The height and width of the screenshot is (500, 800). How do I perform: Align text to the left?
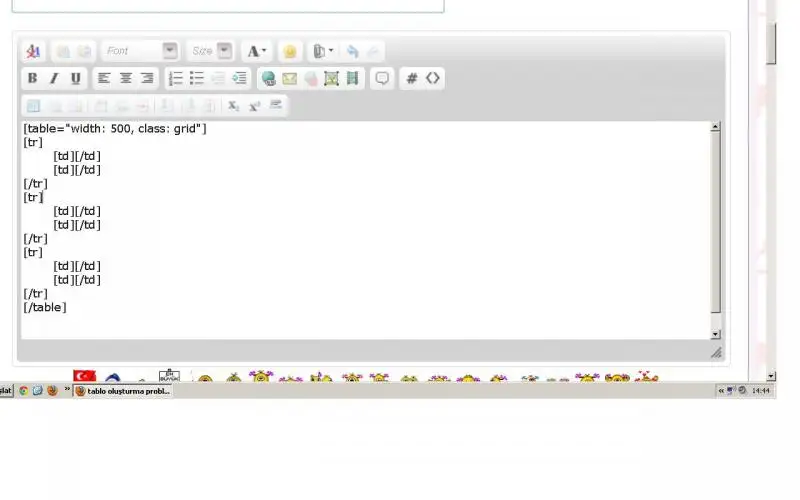tap(104, 78)
